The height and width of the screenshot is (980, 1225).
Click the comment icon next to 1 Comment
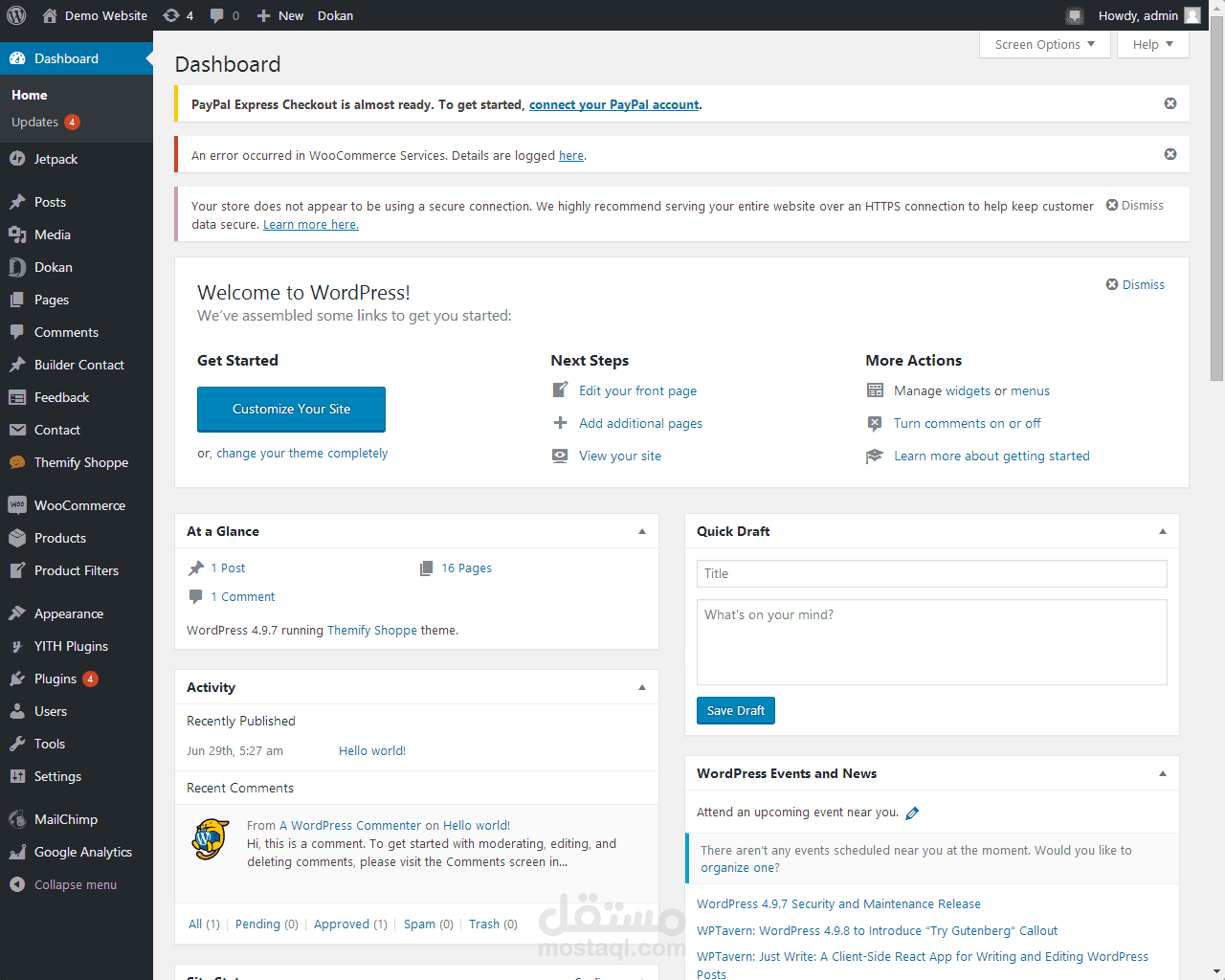click(x=196, y=596)
